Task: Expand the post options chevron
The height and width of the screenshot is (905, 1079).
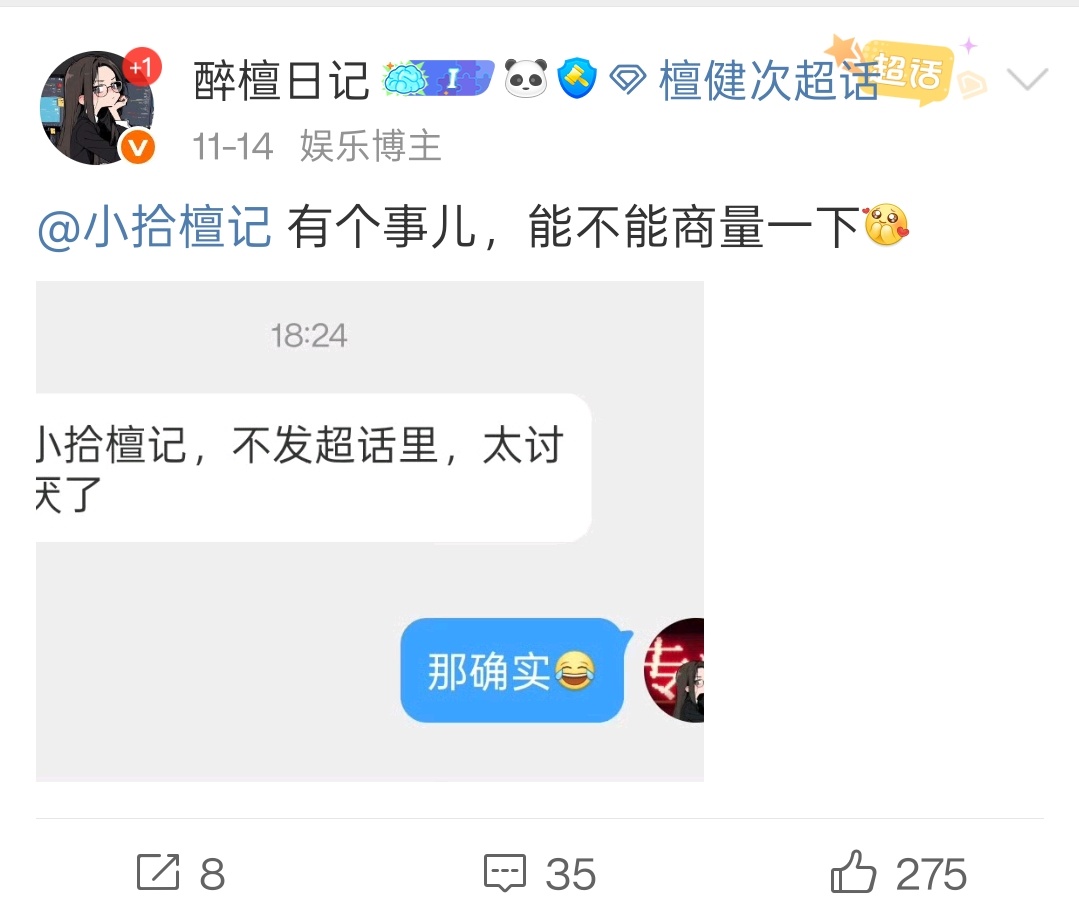Action: (1027, 79)
